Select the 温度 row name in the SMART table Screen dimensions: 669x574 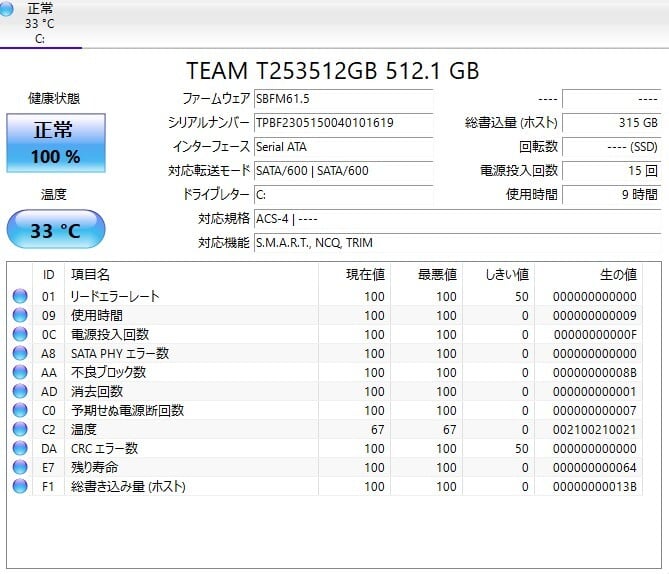(84, 429)
